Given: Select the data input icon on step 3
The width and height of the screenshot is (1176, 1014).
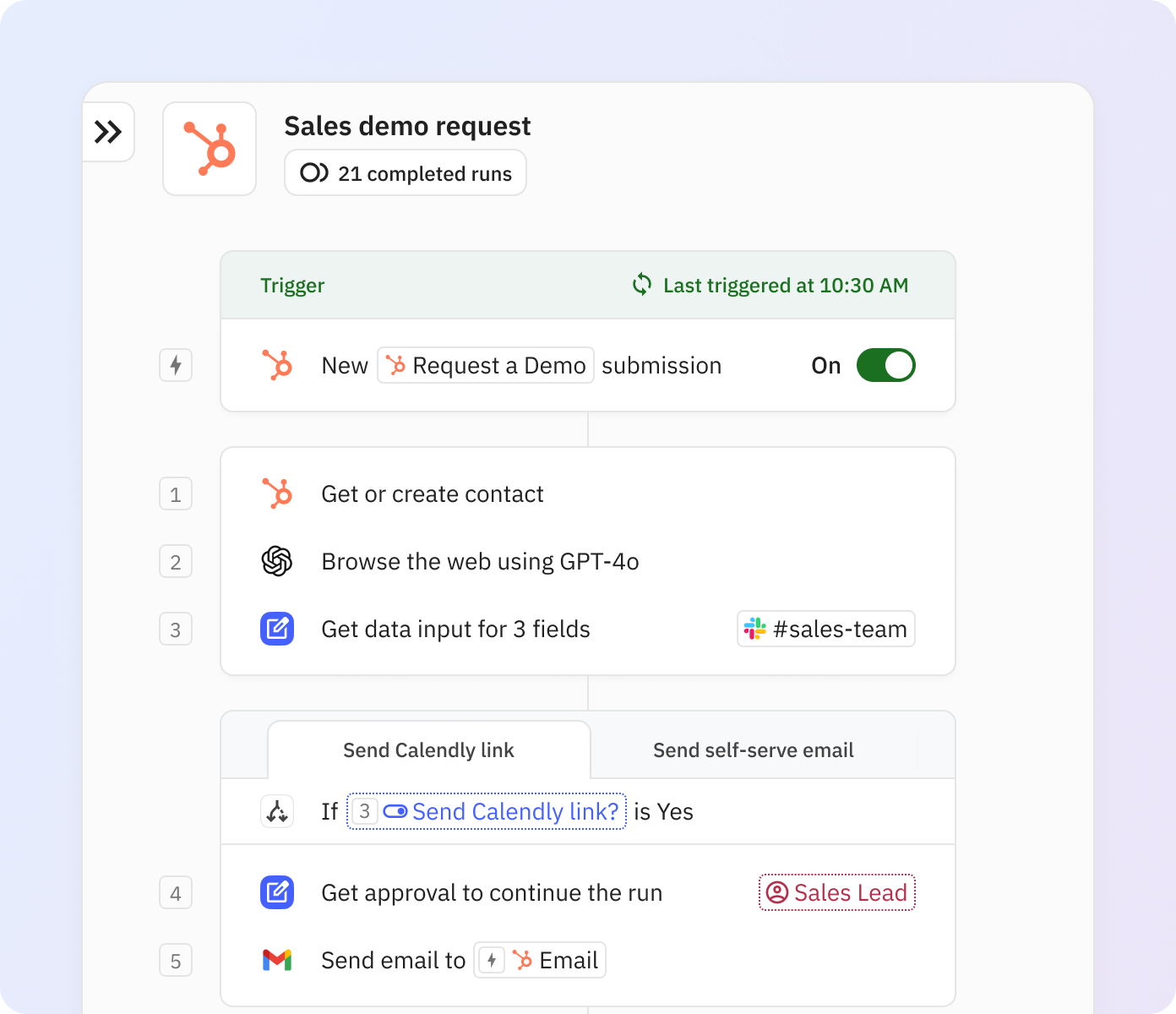Looking at the screenshot, I should click(x=277, y=629).
